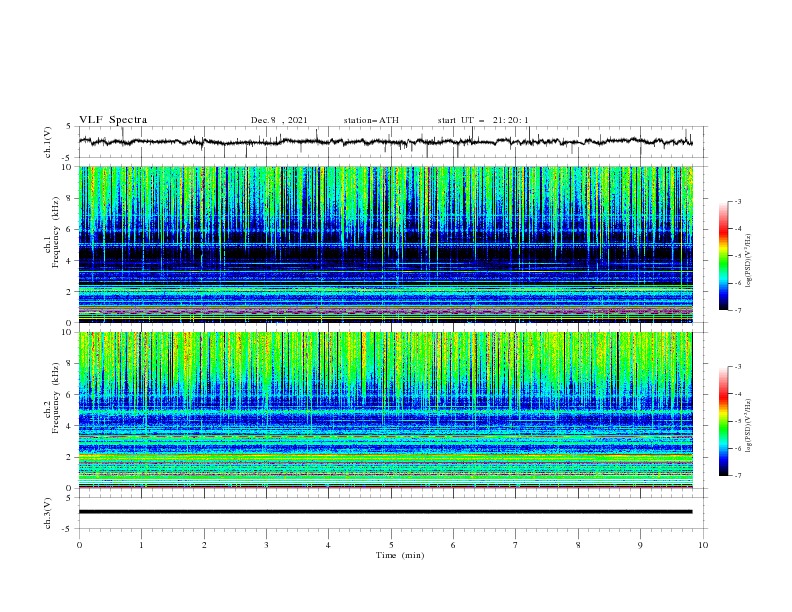Click the "ch.1(V)" axis label
The height and width of the screenshot is (612, 792).
pos(48,142)
